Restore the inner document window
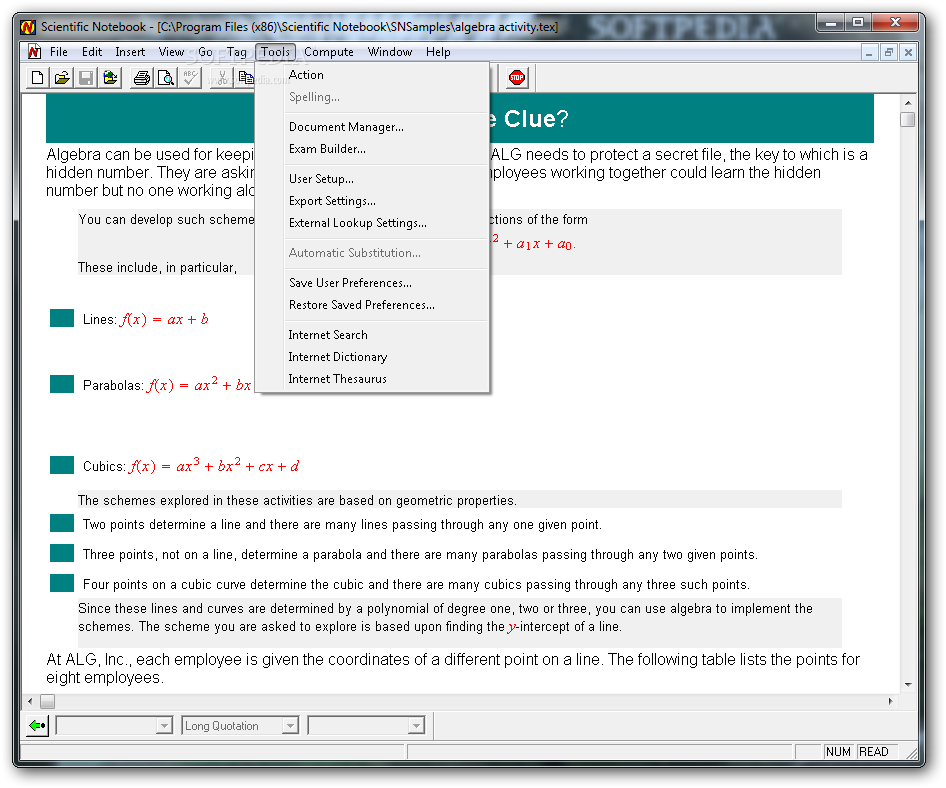Image resolution: width=946 pixels, height=788 pixels. tap(889, 52)
